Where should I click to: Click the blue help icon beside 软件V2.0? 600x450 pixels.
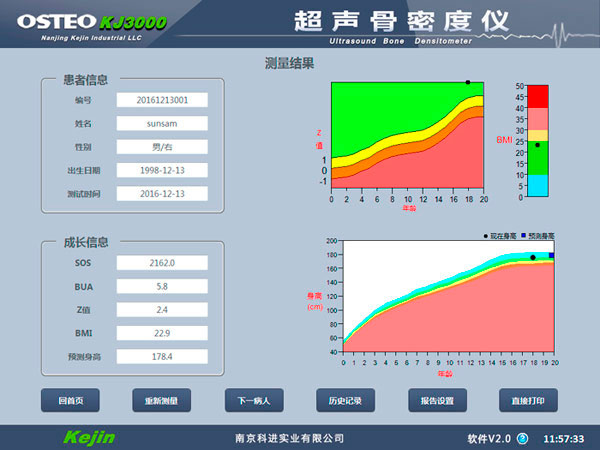click(x=523, y=438)
